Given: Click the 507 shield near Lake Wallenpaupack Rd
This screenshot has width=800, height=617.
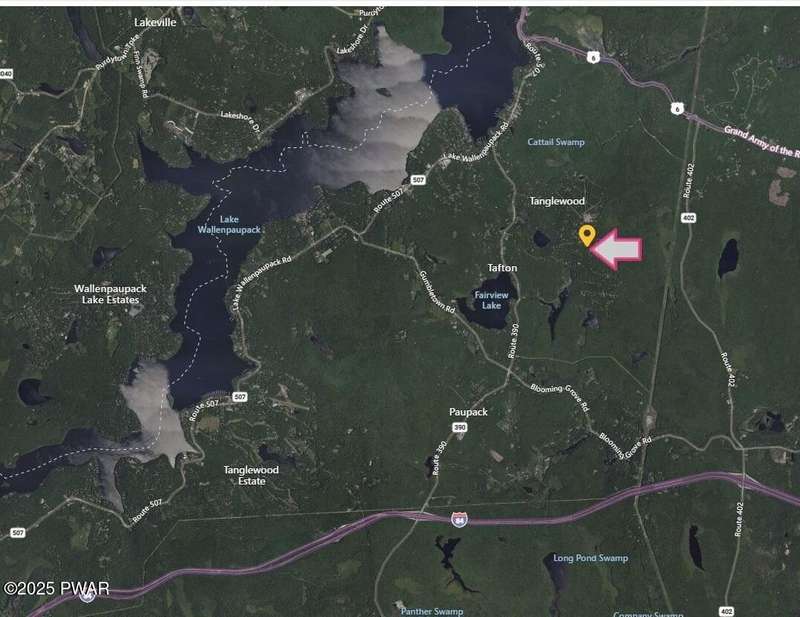Looking at the screenshot, I should coord(418,180).
